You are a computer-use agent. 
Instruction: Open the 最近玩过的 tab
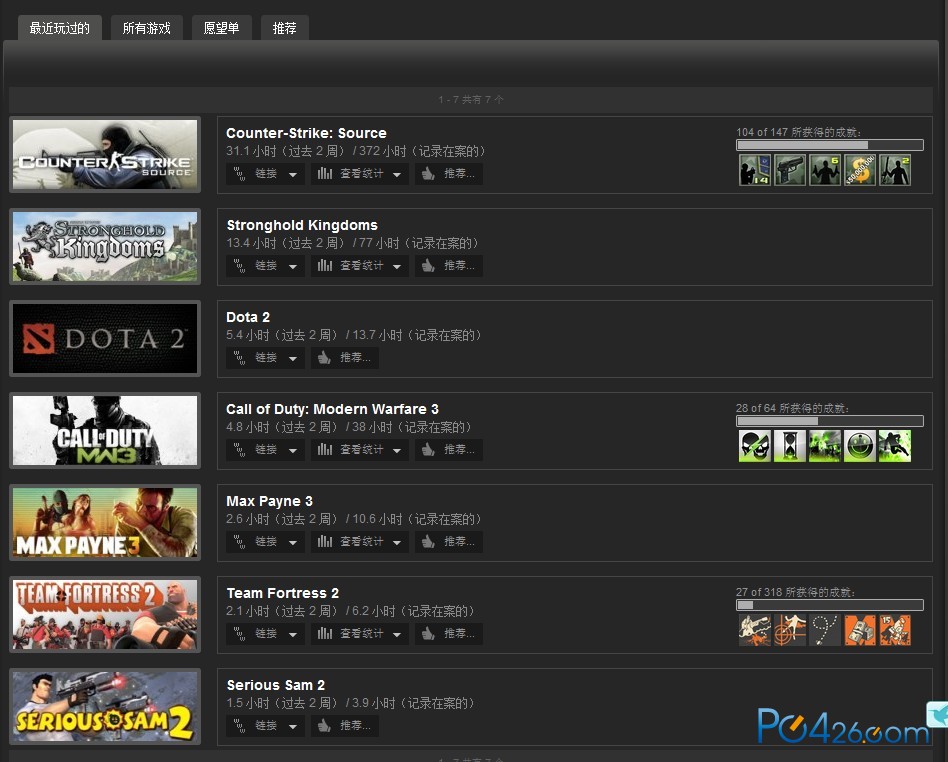(x=60, y=28)
